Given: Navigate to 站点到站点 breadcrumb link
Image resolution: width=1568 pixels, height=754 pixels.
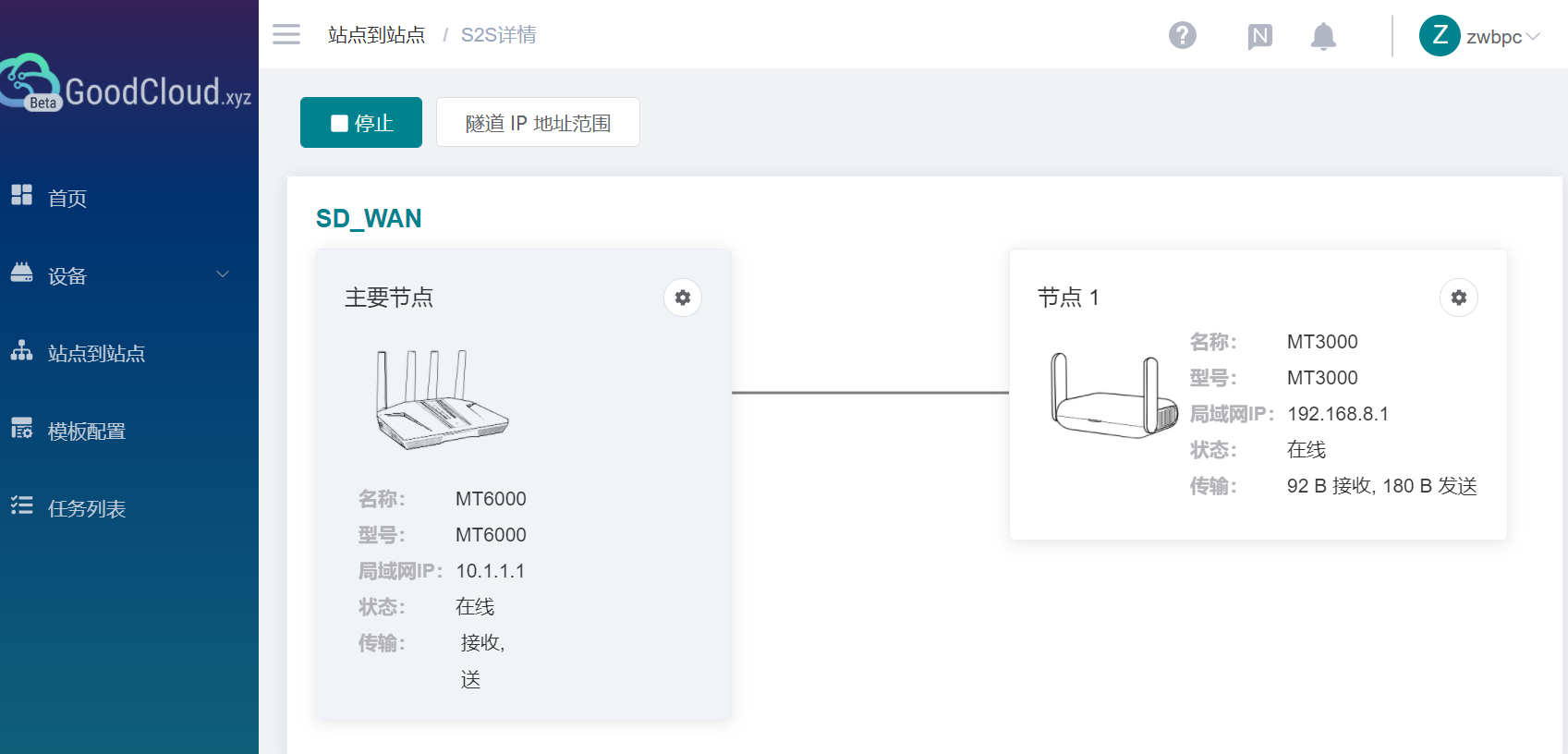Looking at the screenshot, I should coord(376,35).
